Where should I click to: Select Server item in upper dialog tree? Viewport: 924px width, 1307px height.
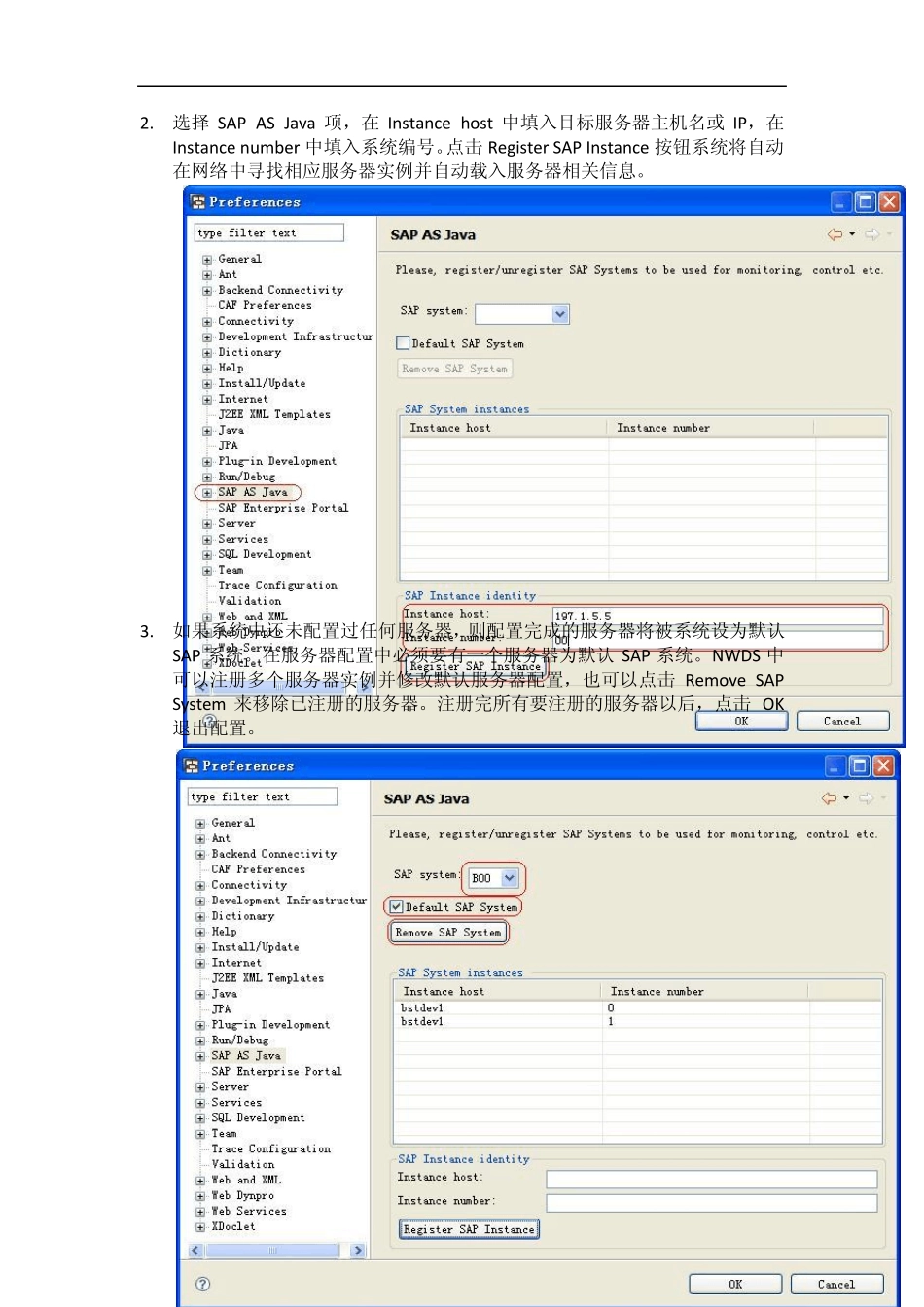(236, 523)
